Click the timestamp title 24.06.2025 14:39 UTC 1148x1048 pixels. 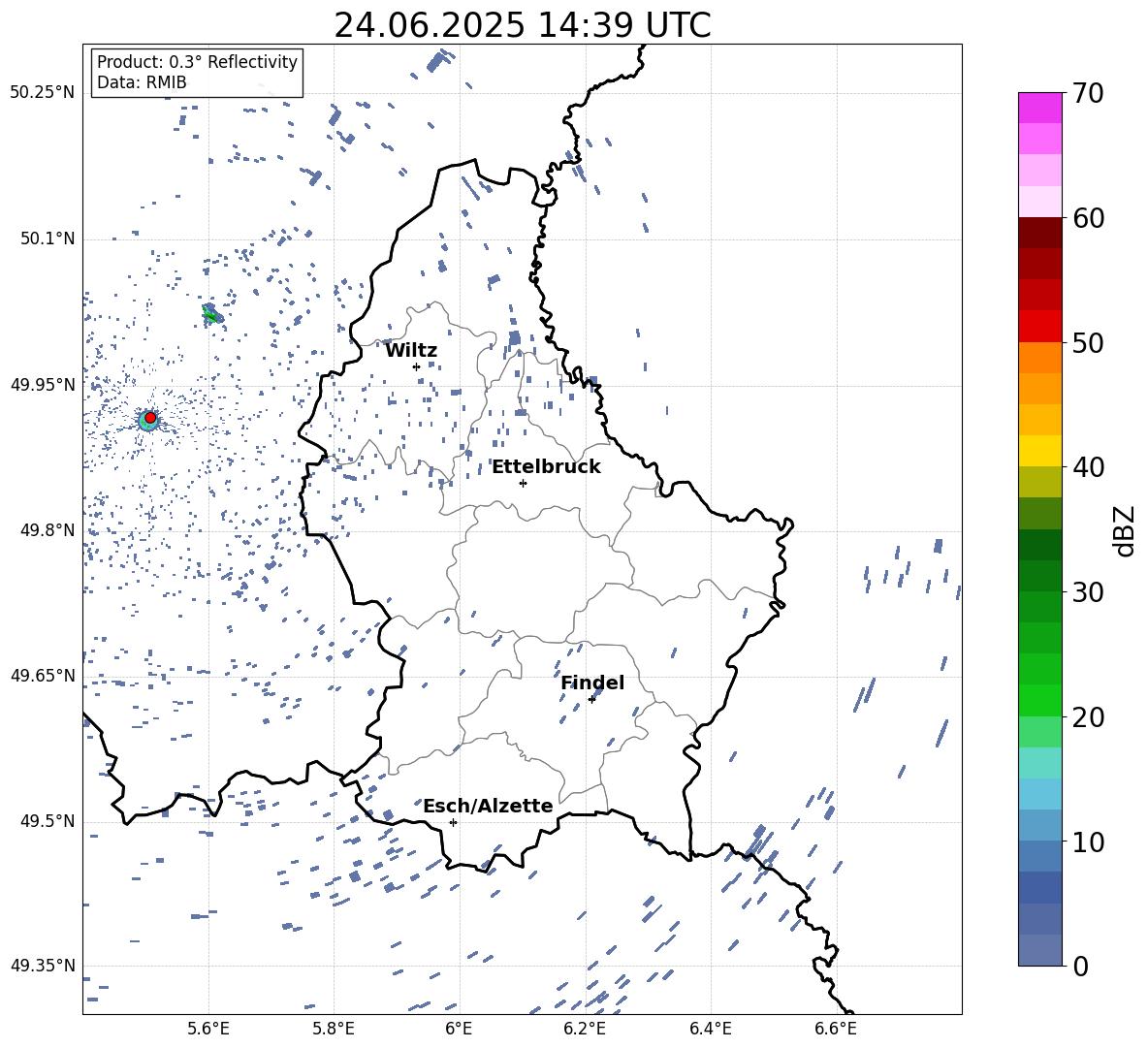(x=522, y=25)
